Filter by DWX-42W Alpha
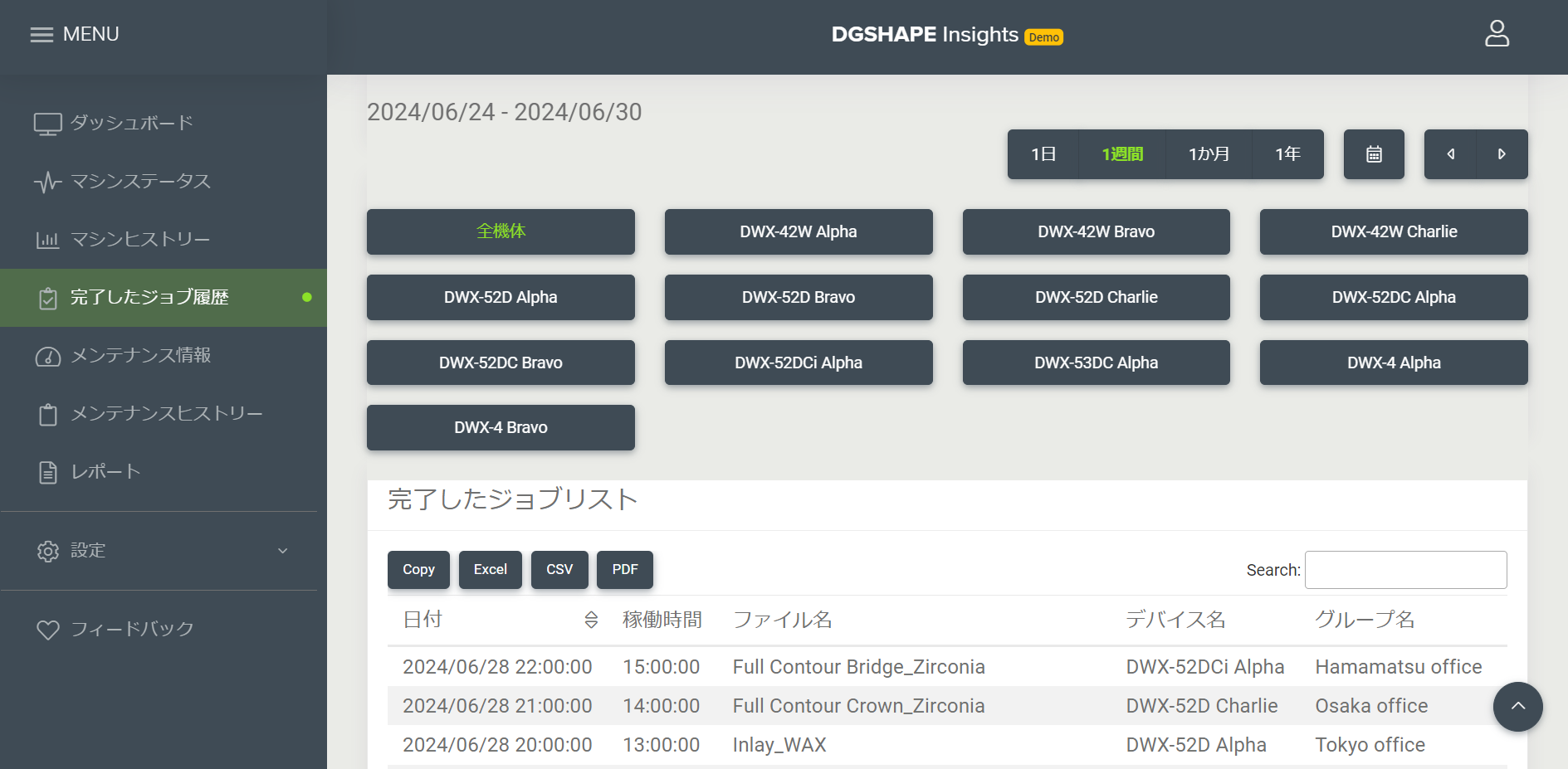 coord(799,231)
